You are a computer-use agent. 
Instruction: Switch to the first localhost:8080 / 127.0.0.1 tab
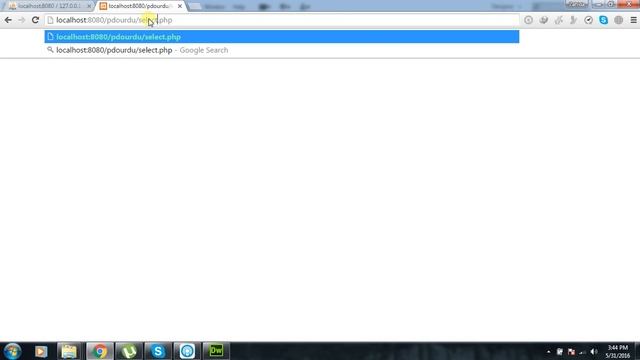[48, 6]
